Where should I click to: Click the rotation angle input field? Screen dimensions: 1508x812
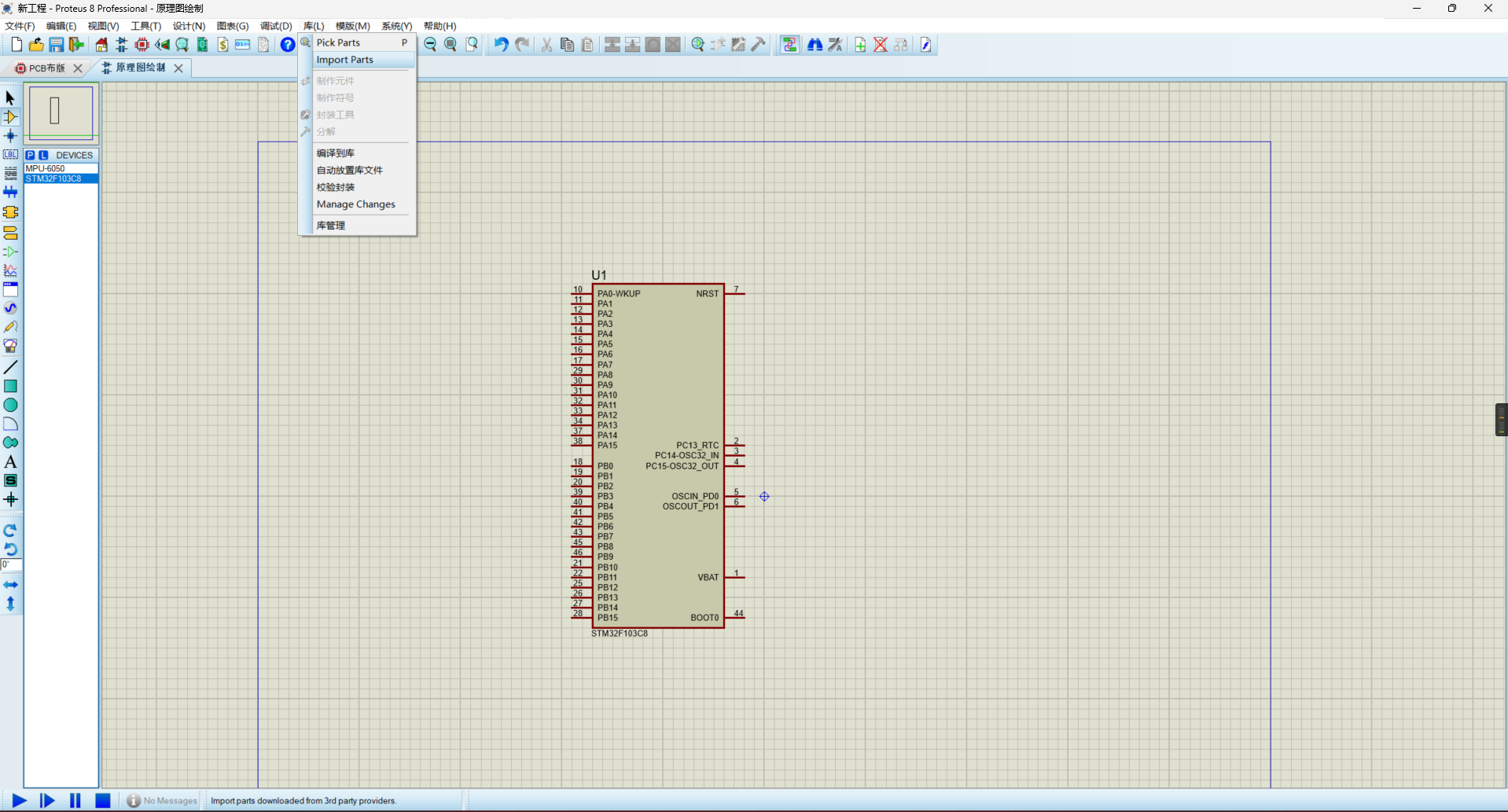click(x=11, y=564)
